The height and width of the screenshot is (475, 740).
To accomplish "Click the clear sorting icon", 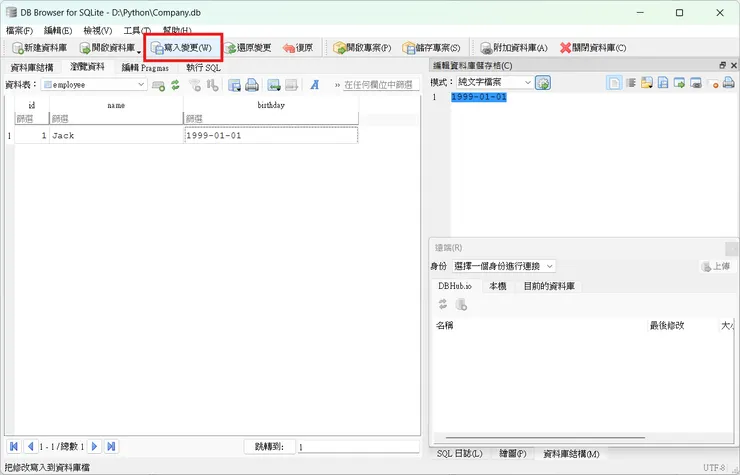I will (212, 85).
